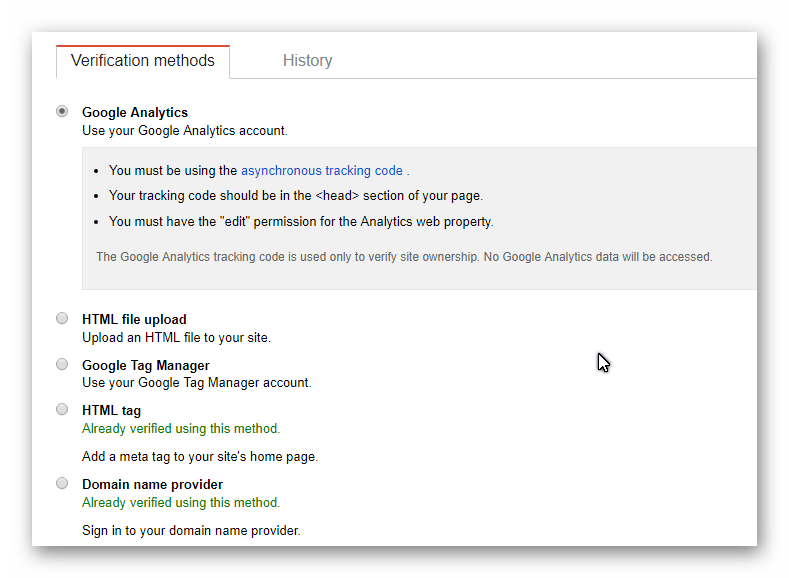This screenshot has width=789, height=578.
Task: Click 'Use your Google Analytics account.' text
Action: [x=185, y=131]
